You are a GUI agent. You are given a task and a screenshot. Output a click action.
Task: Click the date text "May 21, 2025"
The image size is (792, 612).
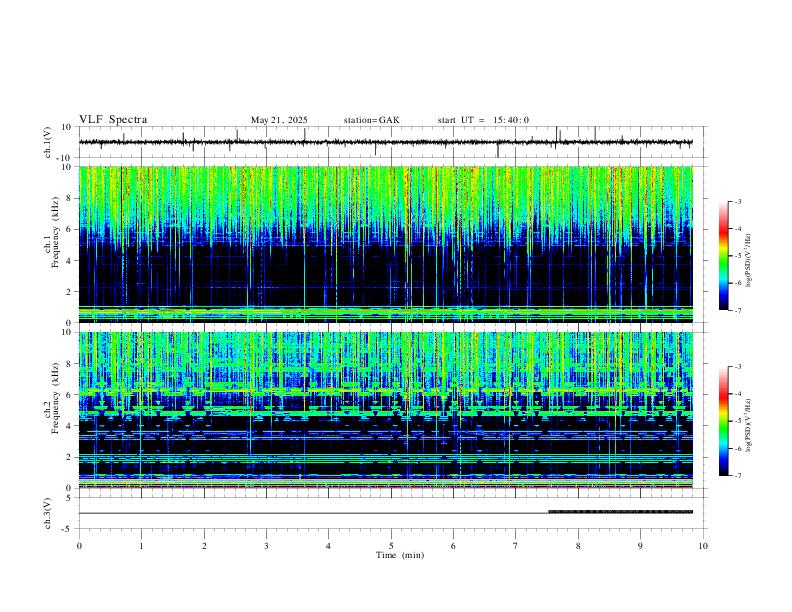pyautogui.click(x=279, y=120)
